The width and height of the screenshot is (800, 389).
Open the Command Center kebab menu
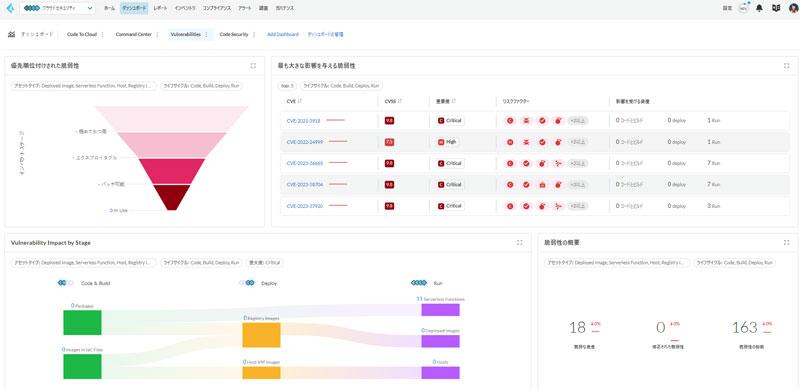point(157,34)
